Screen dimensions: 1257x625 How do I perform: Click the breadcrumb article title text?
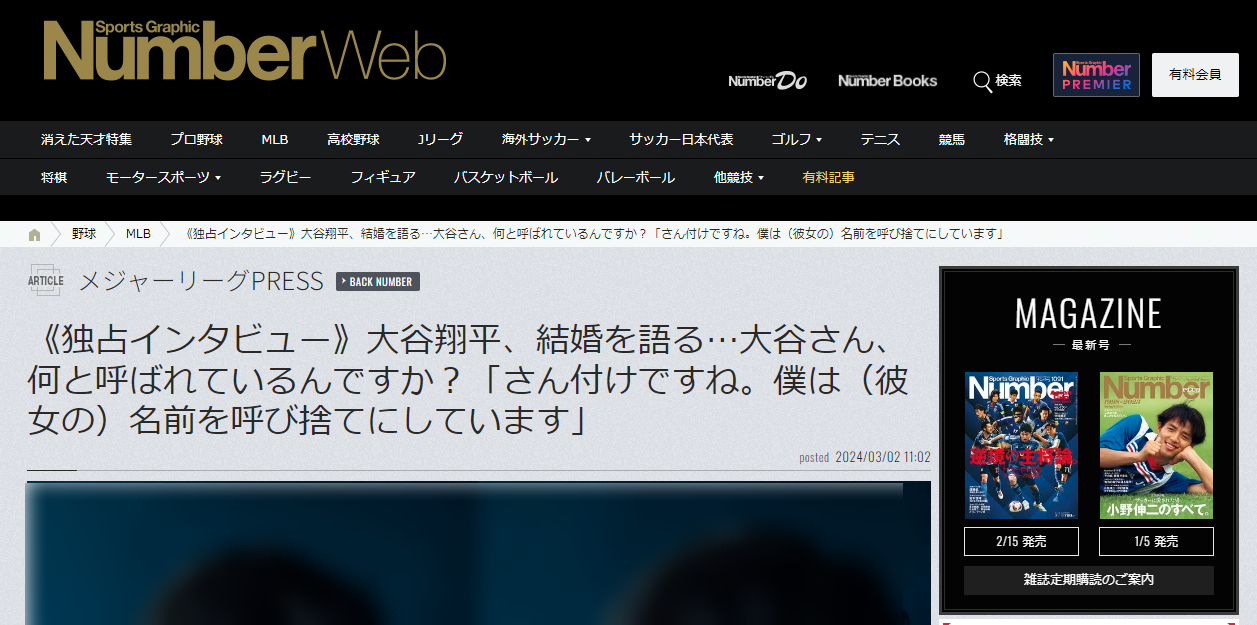pyautogui.click(x=595, y=234)
